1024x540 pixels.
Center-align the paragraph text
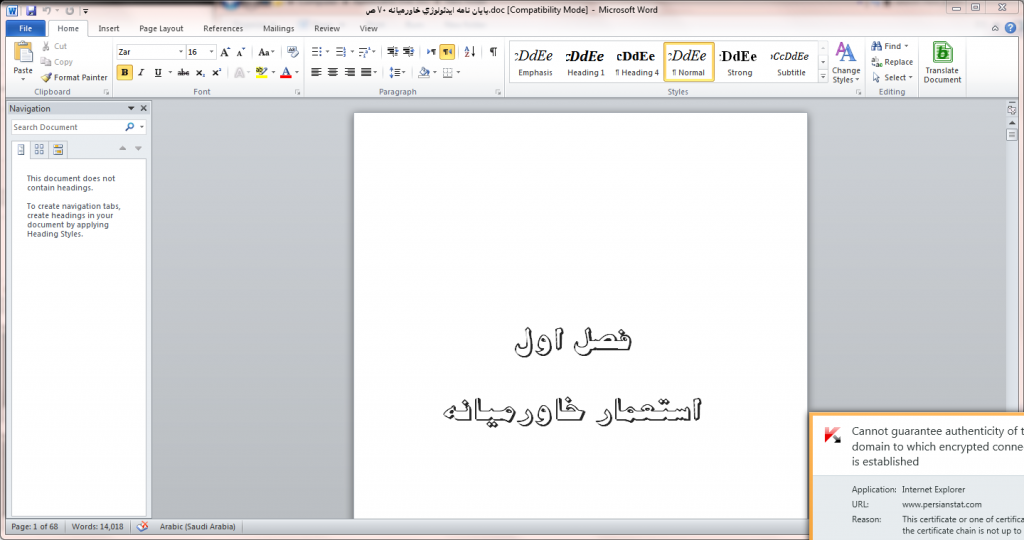333,72
